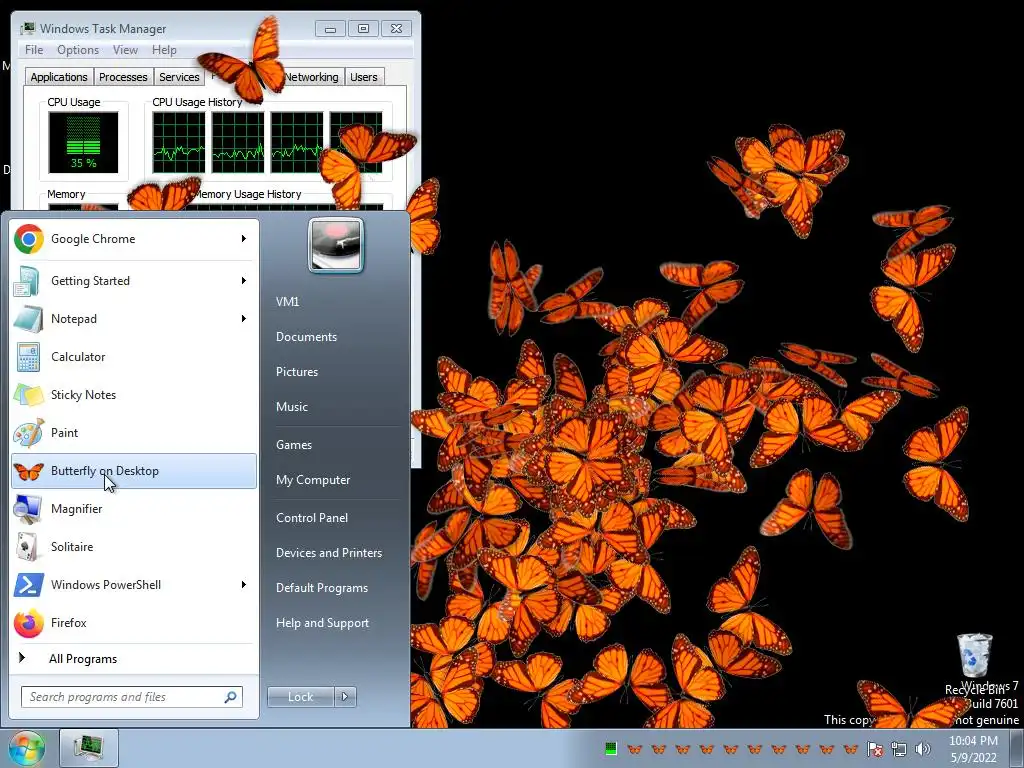Image resolution: width=1024 pixels, height=768 pixels.
Task: Open View menu in Task Manager
Action: coord(125,50)
